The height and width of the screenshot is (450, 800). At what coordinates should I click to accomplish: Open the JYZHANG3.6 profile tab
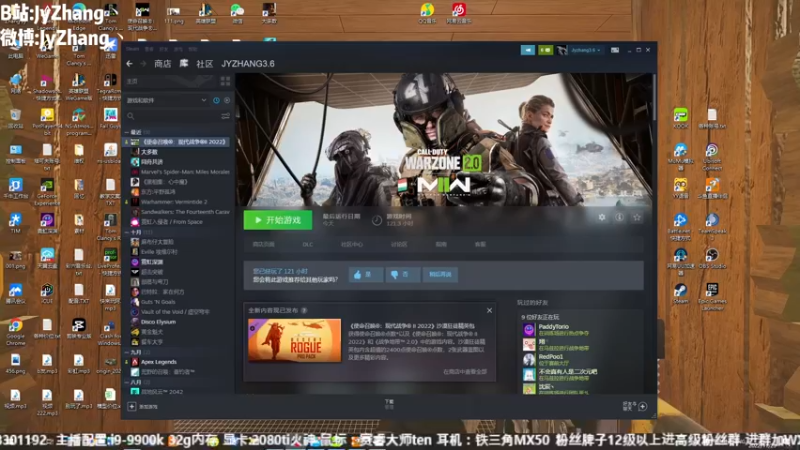pyautogui.click(x=248, y=64)
